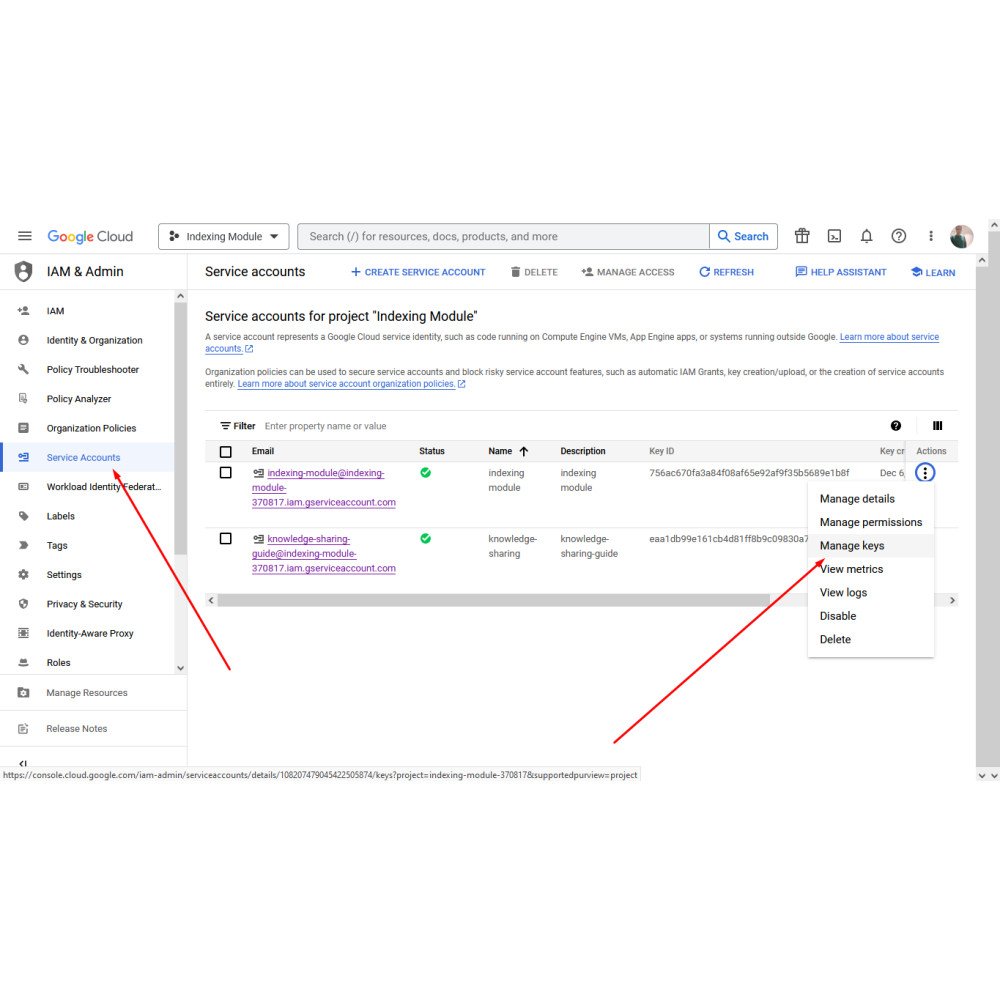
Task: Open the hamburger navigation menu
Action: pos(25,236)
